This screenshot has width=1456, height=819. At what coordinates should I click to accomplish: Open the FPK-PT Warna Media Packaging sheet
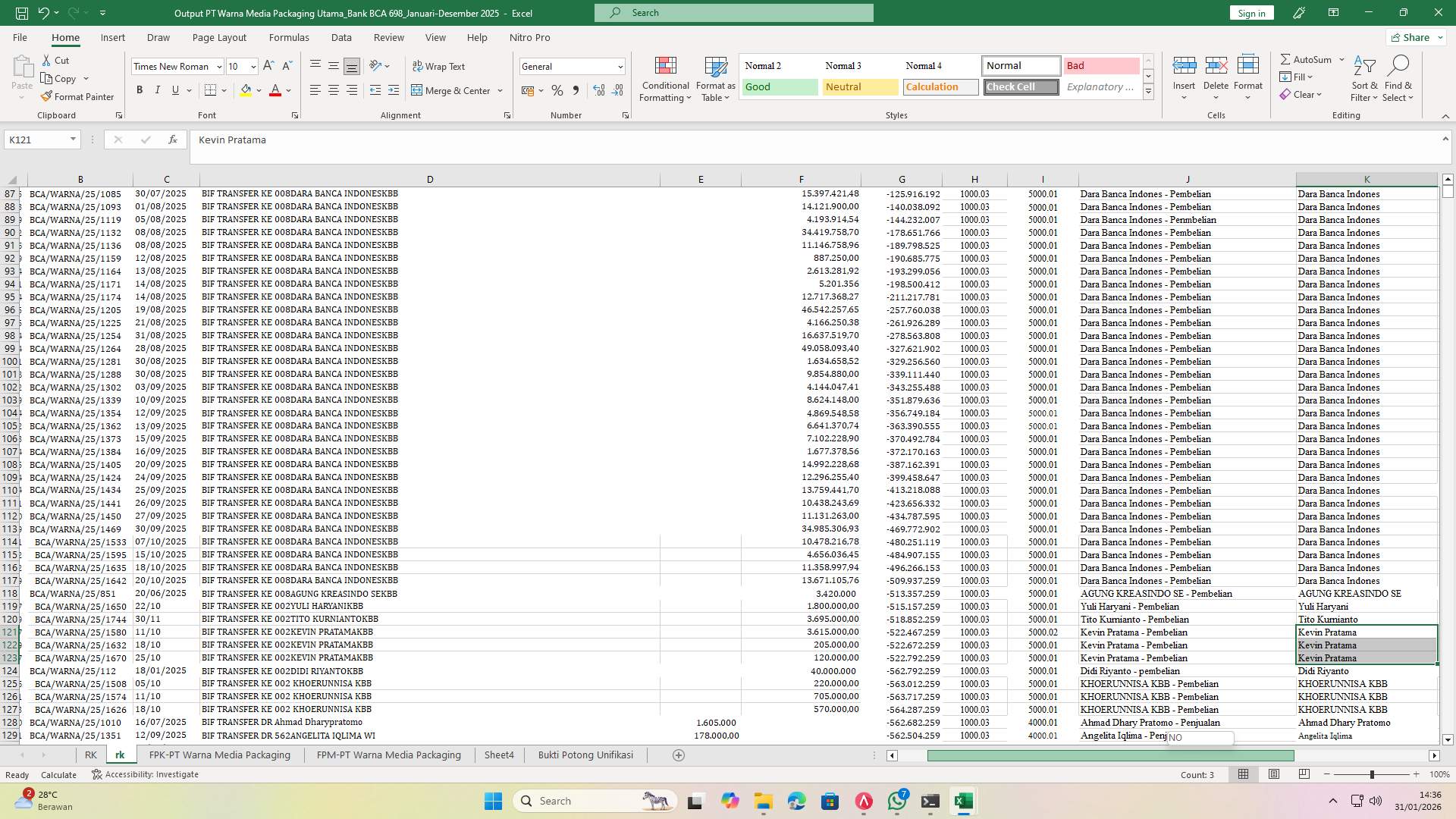click(219, 755)
